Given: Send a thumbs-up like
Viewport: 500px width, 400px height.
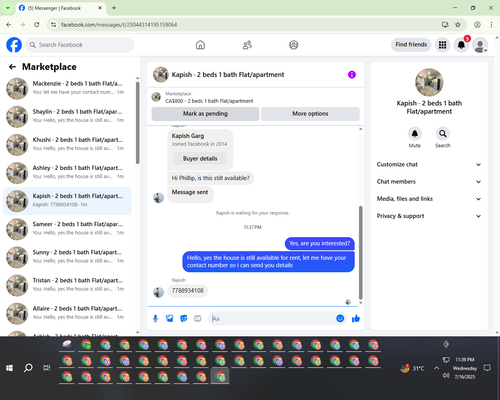Looking at the screenshot, I should pos(356,318).
